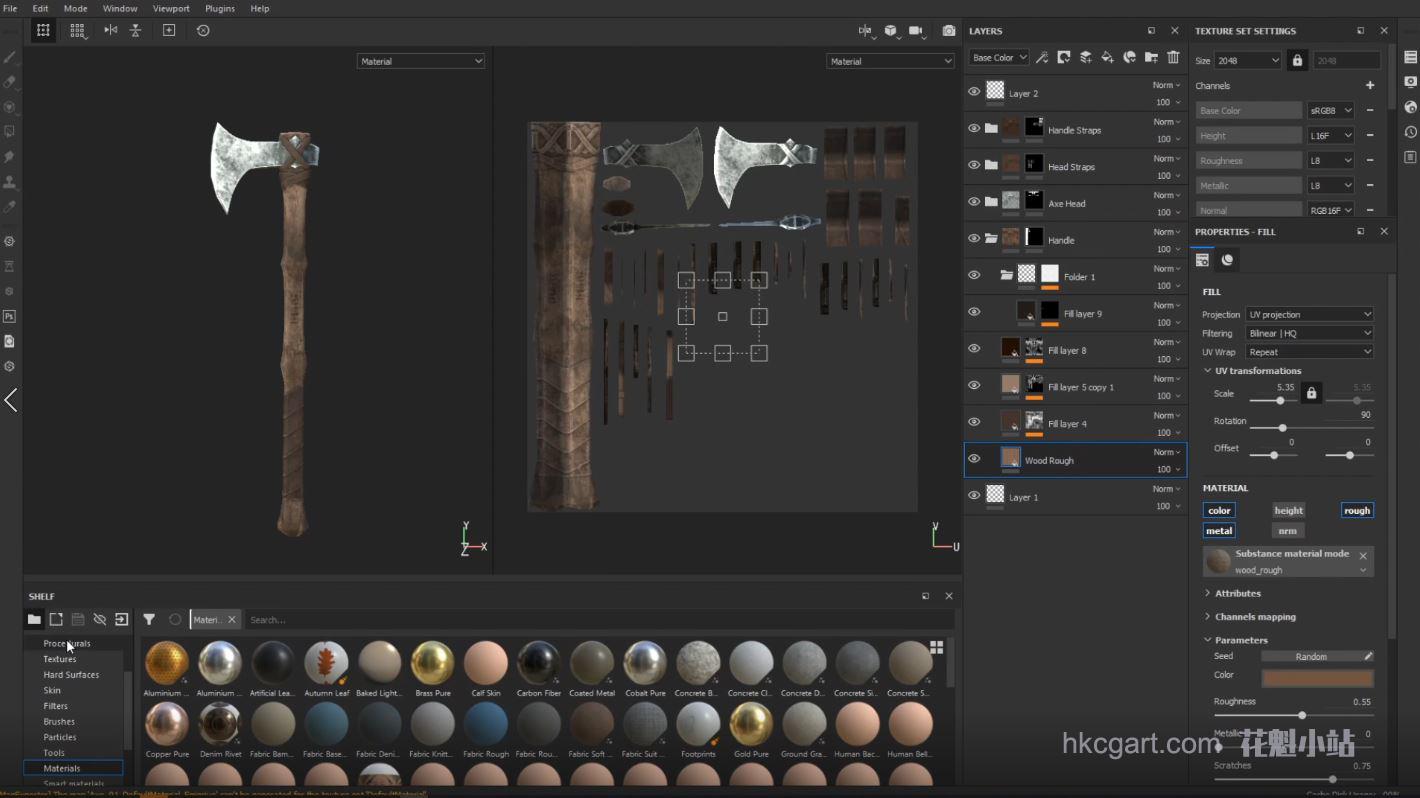
Task: Open the Edit menu
Action: tap(40, 8)
